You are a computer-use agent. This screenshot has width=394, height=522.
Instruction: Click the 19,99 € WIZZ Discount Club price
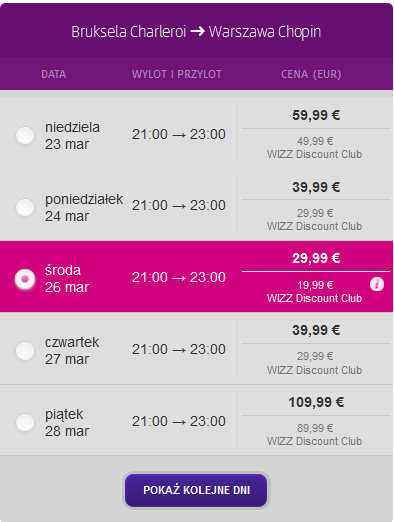[x=315, y=291]
